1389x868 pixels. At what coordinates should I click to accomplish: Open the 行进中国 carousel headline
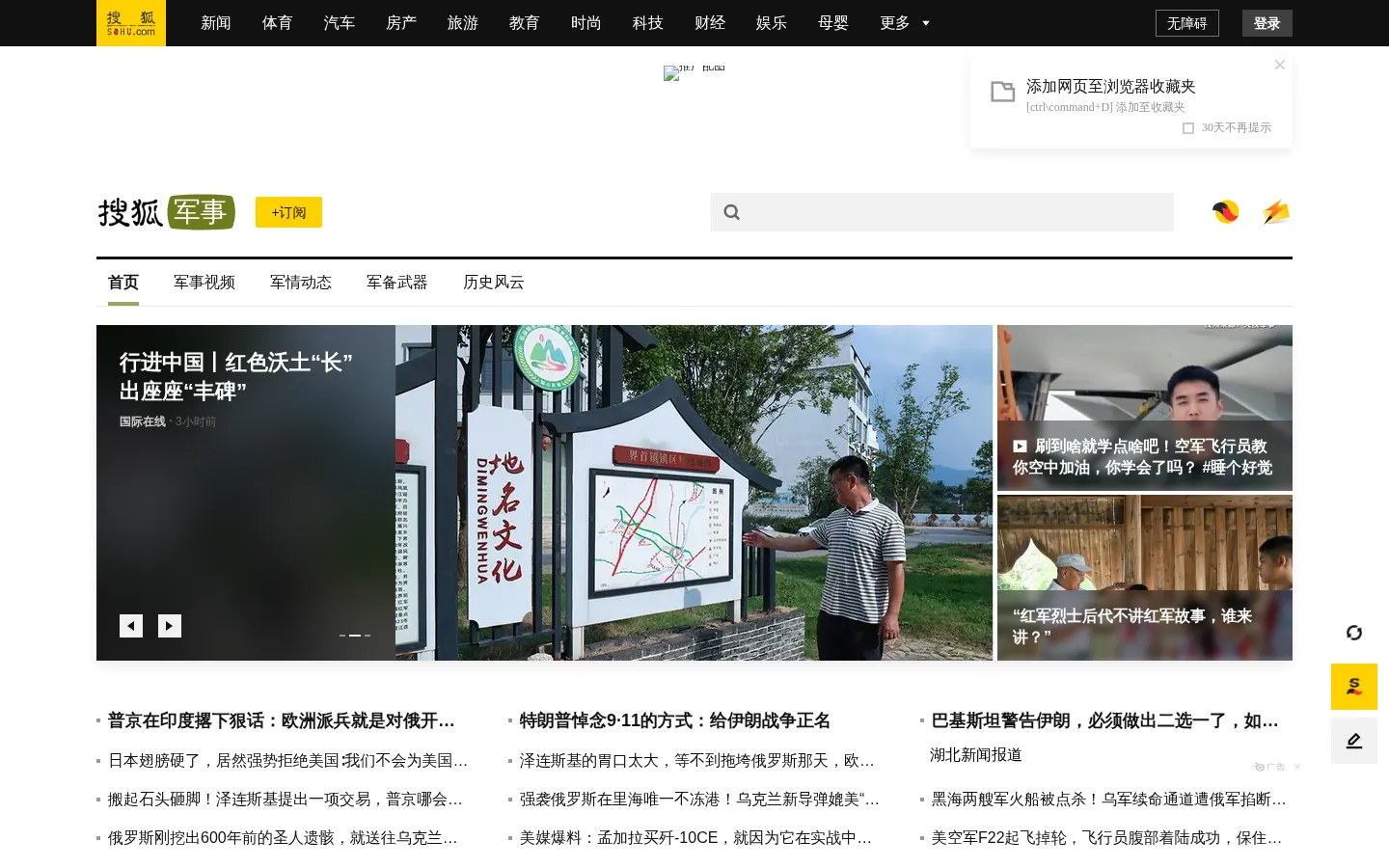[x=236, y=376]
